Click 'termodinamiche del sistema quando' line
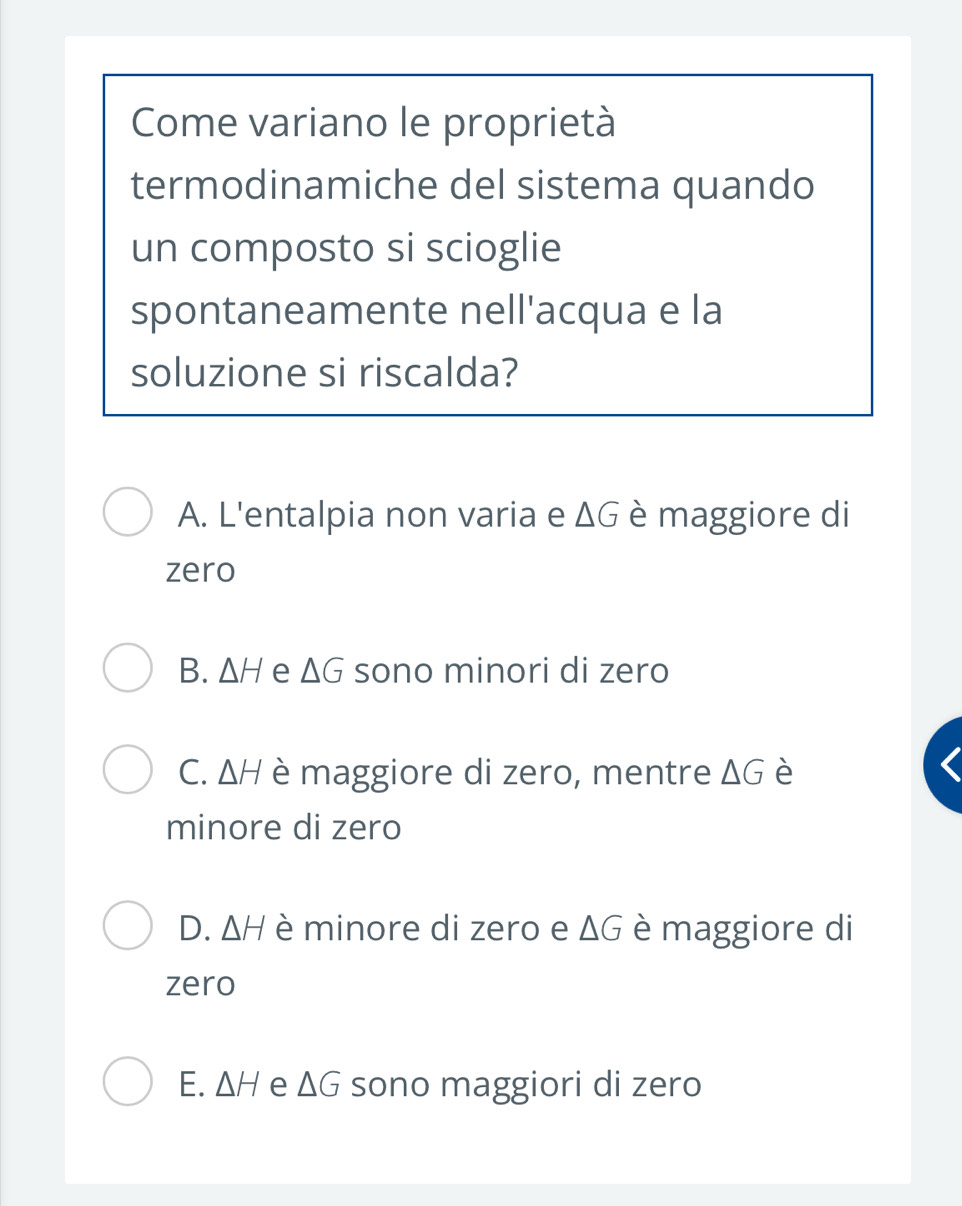The height and width of the screenshot is (1206, 962). [473, 185]
